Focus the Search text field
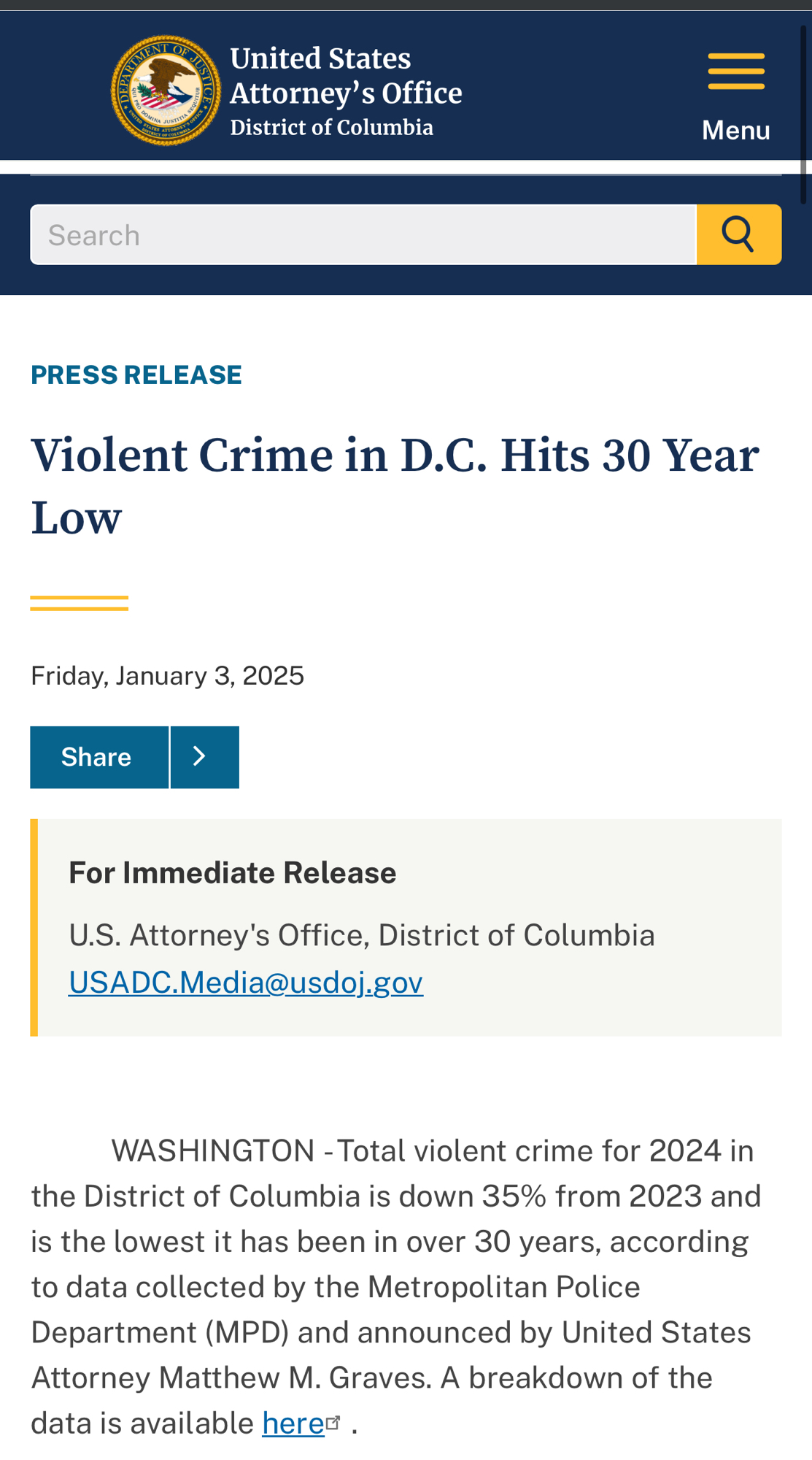The image size is (812, 1460). [363, 235]
